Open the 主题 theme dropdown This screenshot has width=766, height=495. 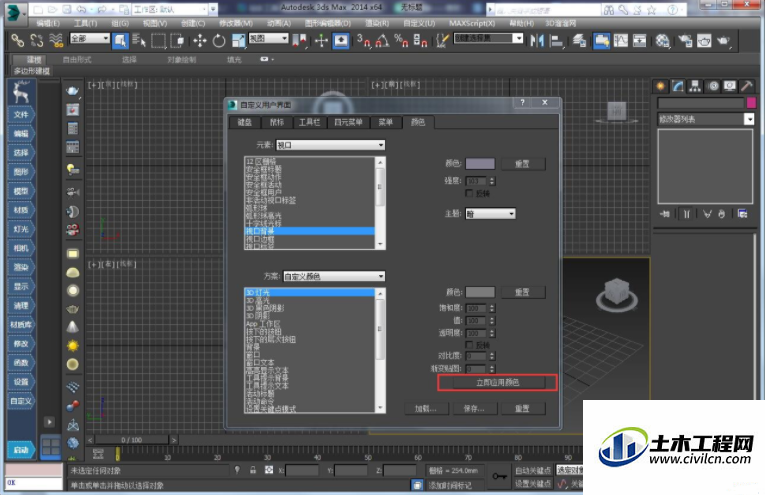[490, 214]
